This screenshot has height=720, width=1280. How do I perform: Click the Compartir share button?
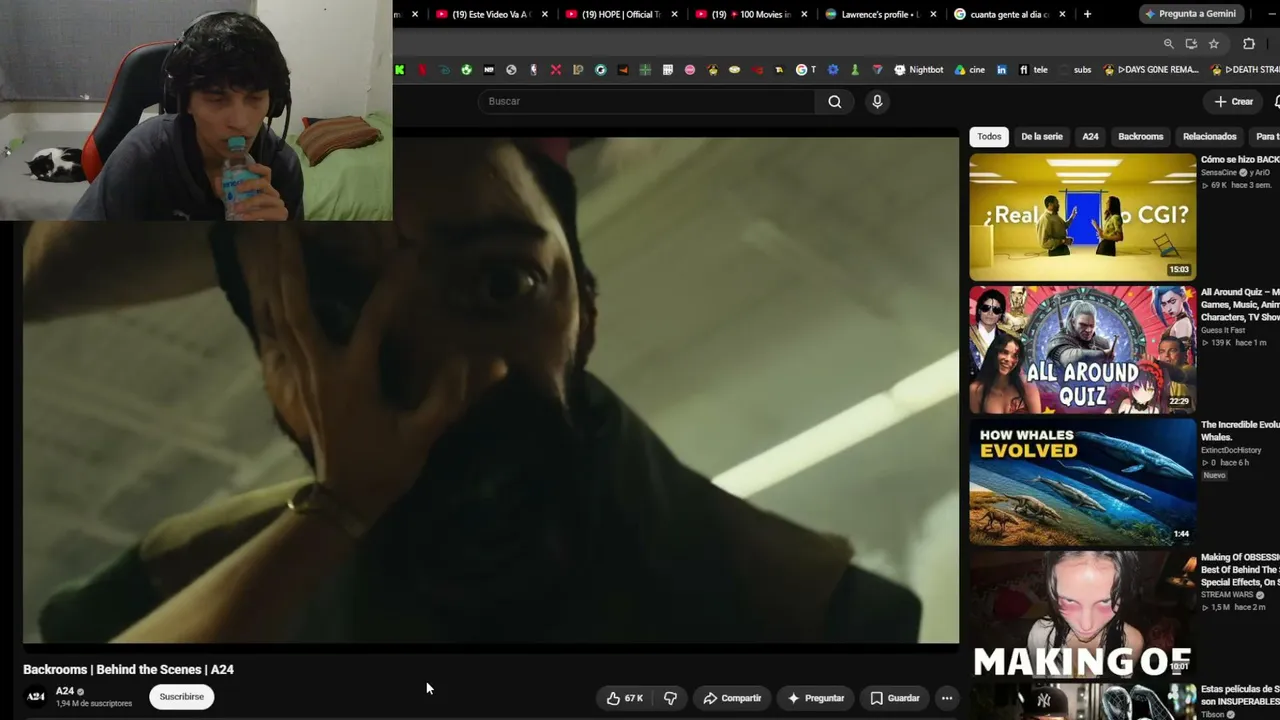(x=732, y=698)
